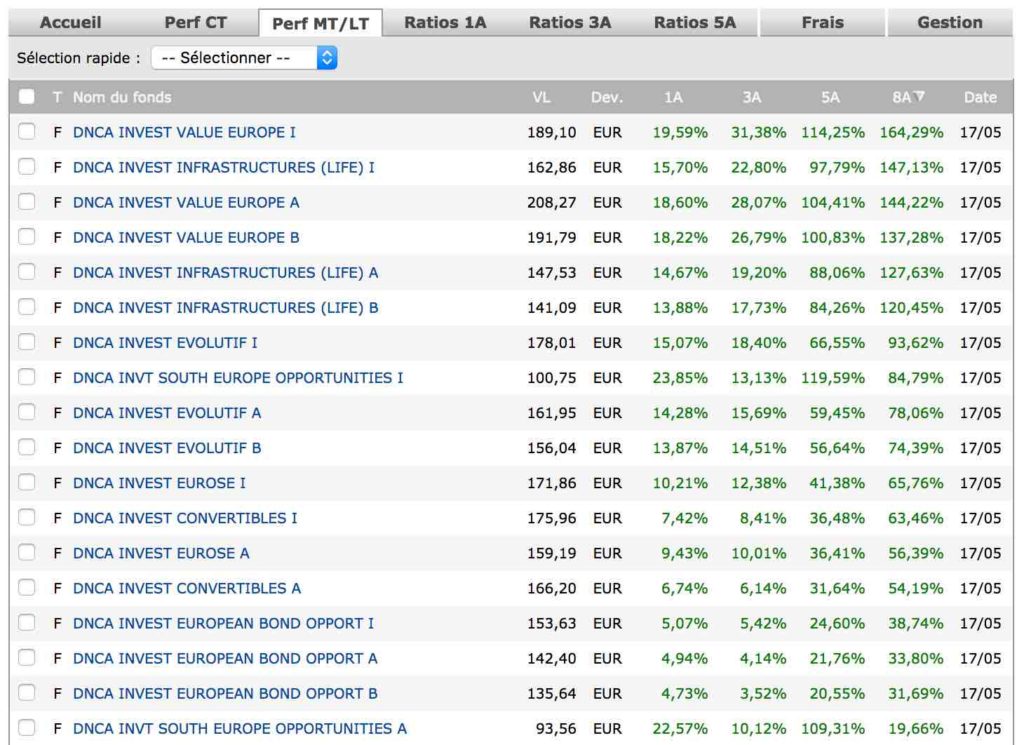Image resolution: width=1024 pixels, height=745 pixels.
Task: Sort the table by VL column
Action: click(x=541, y=97)
